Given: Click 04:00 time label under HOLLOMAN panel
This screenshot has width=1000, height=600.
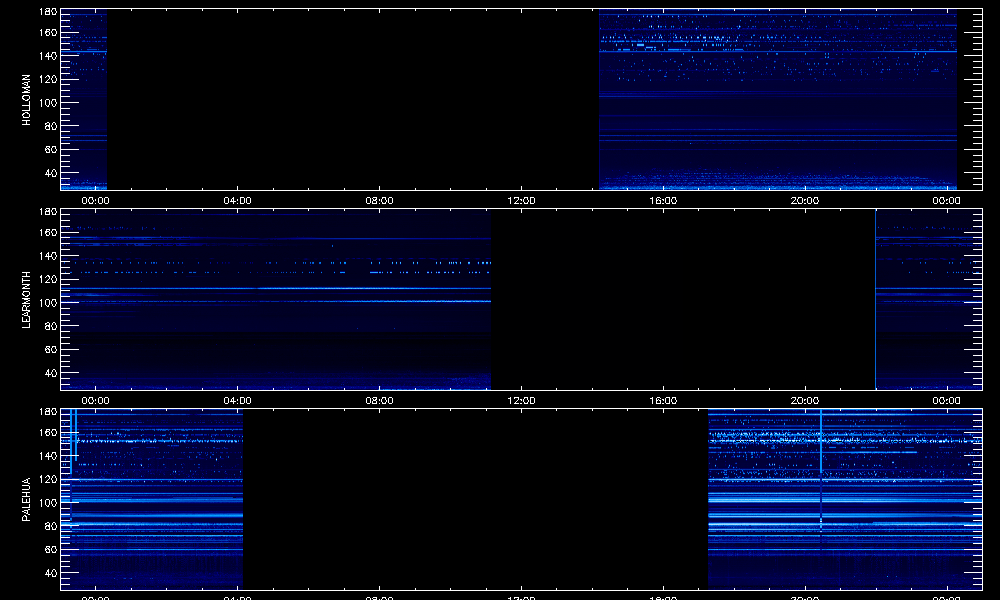Looking at the screenshot, I should 237,201.
